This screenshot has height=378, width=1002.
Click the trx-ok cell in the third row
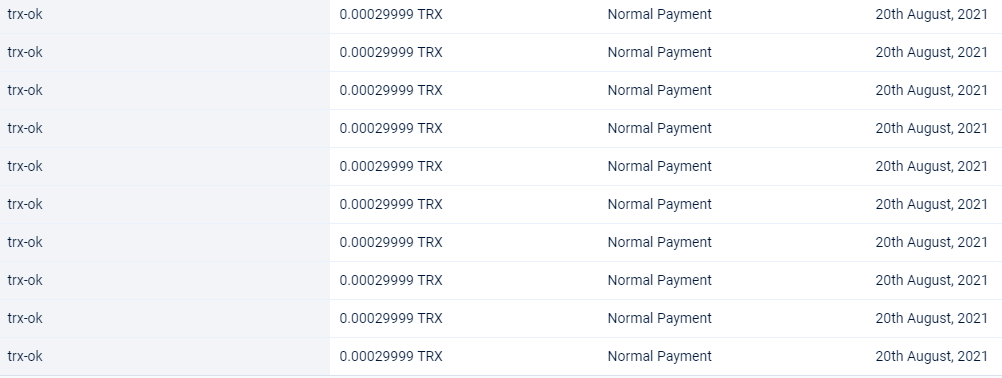tap(25, 90)
